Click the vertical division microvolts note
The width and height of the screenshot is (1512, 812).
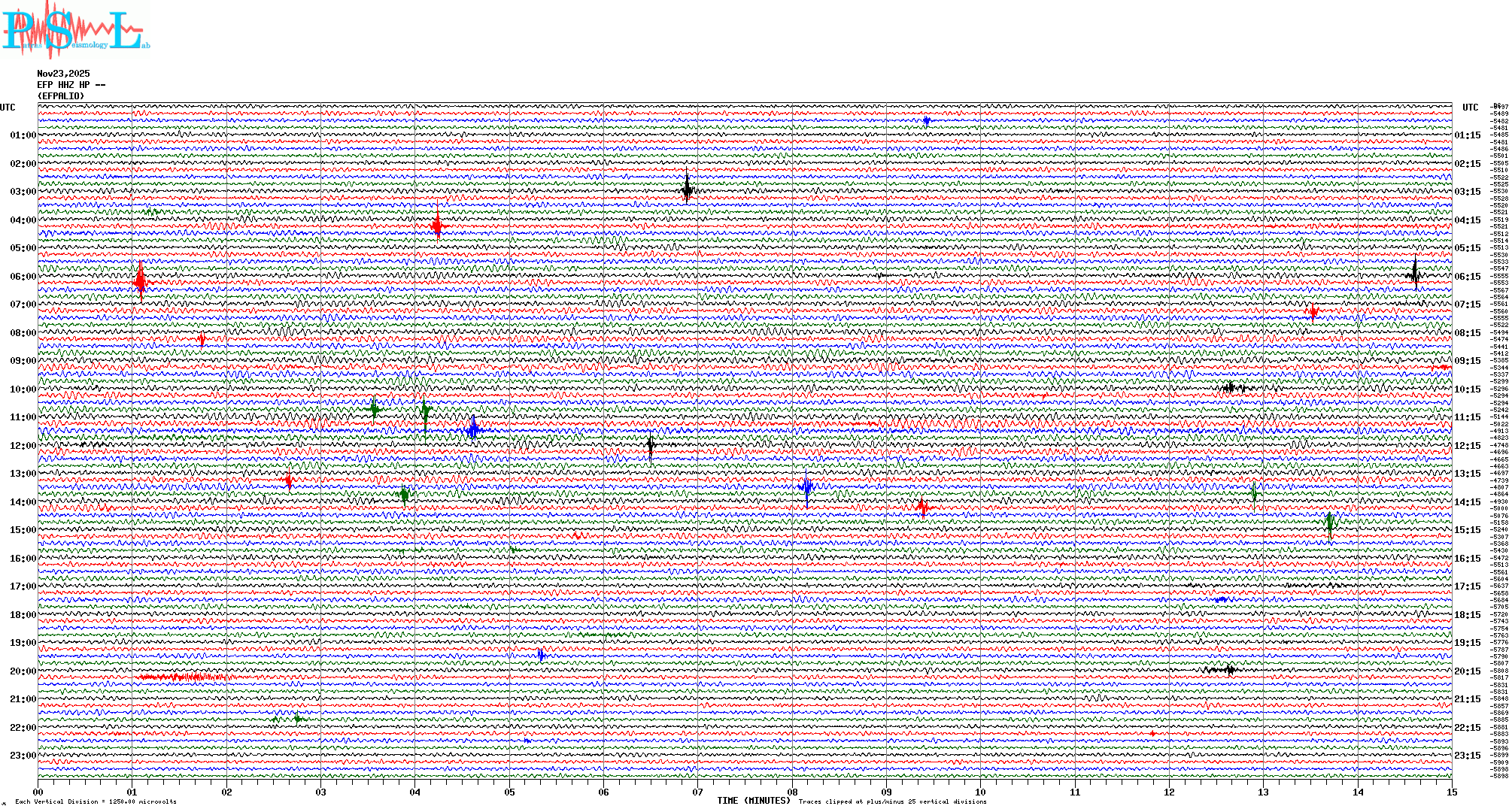point(96,801)
